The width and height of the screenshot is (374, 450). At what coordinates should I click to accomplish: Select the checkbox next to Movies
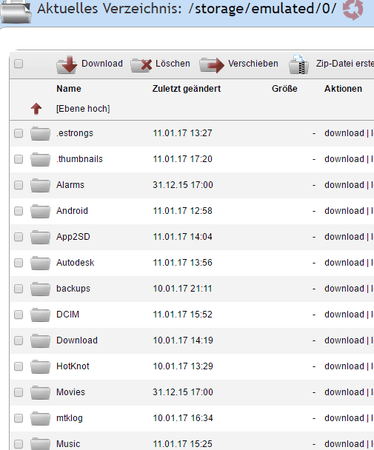(19, 392)
